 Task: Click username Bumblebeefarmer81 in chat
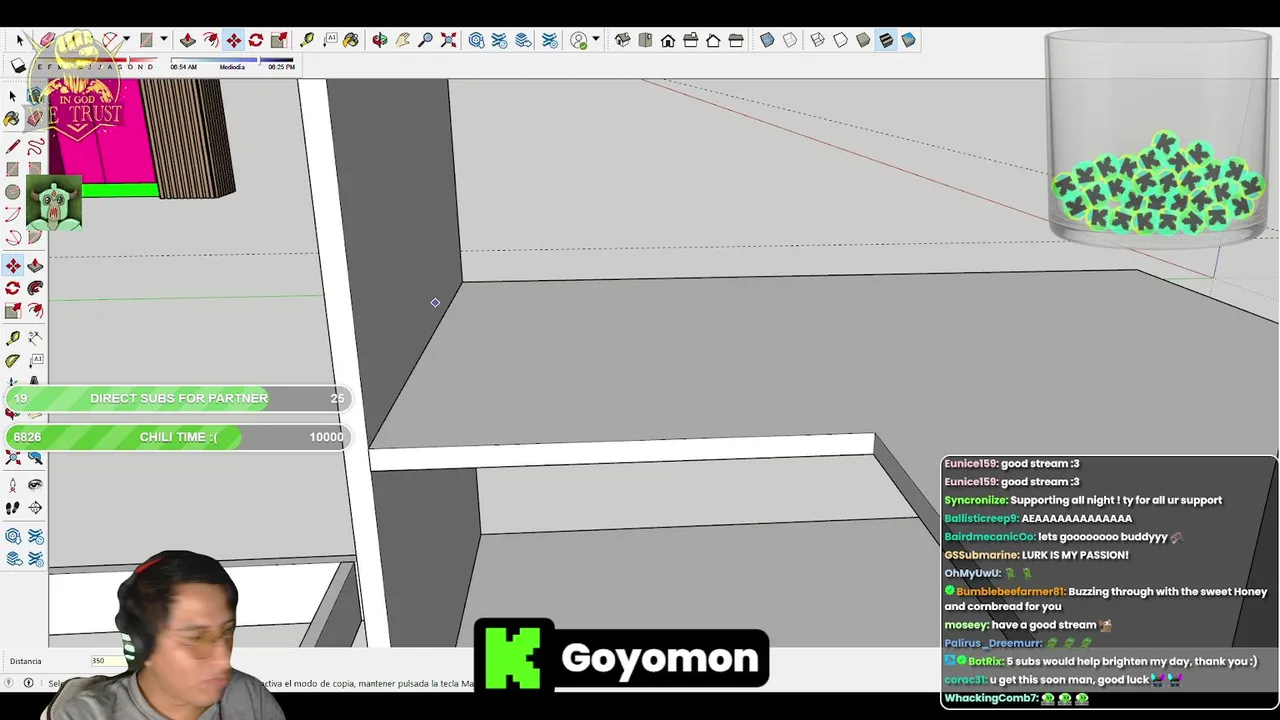click(x=1010, y=591)
